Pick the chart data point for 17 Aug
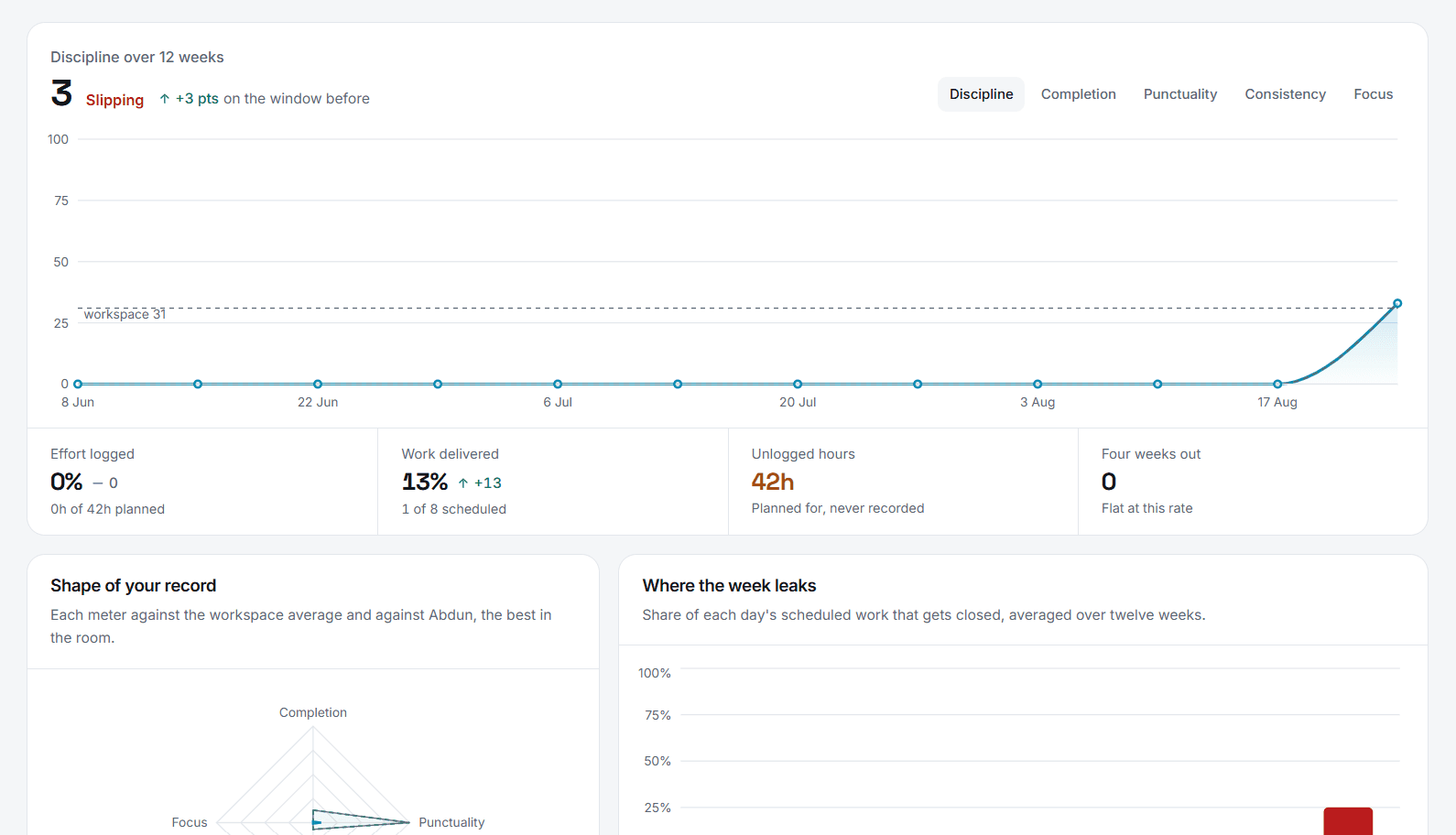 (1277, 385)
